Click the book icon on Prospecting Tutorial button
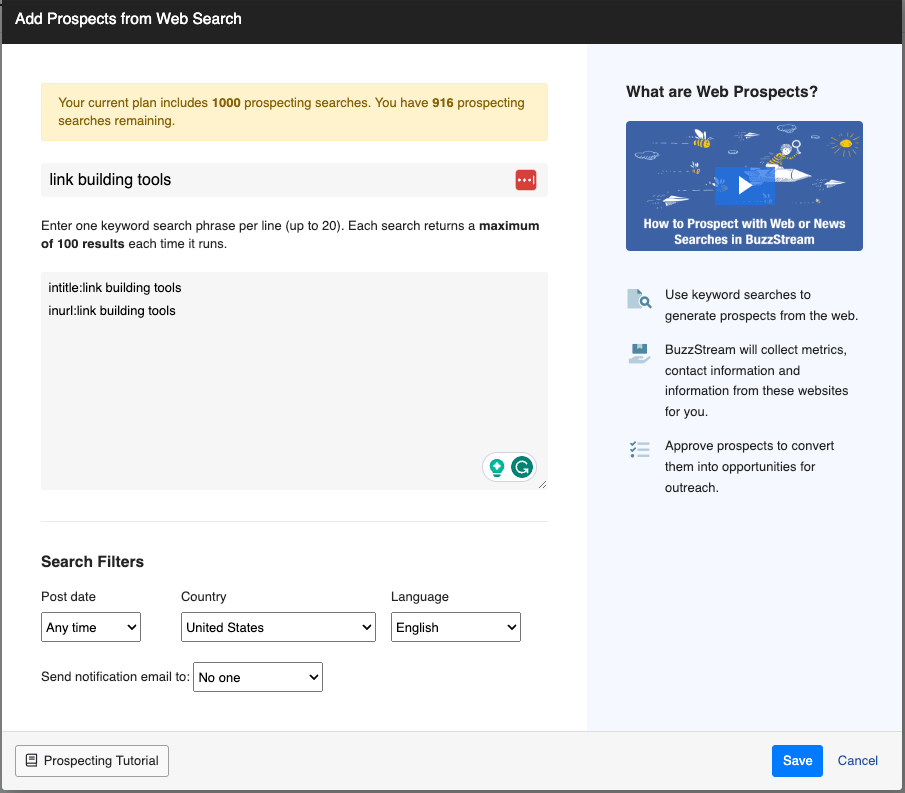 33,760
